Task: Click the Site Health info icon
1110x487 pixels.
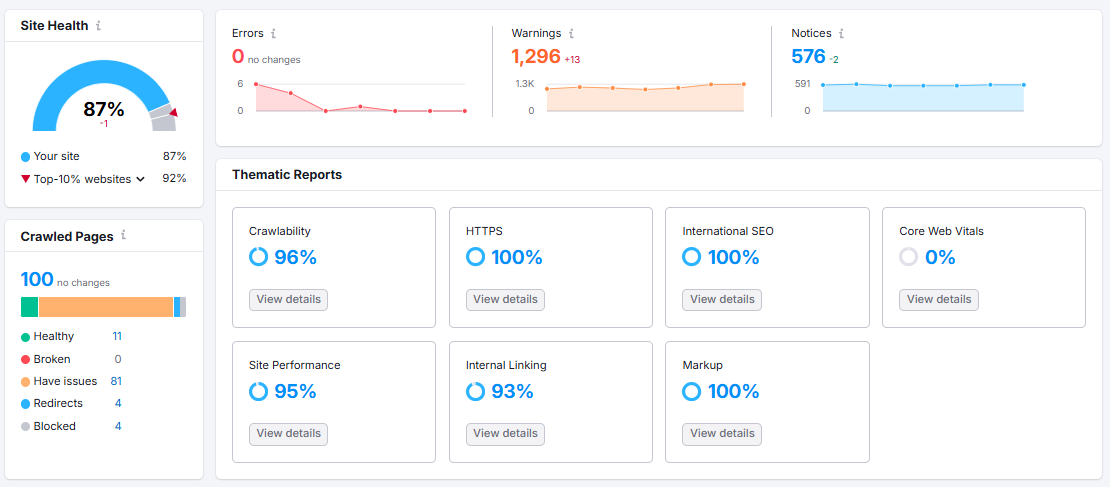Action: tap(98, 26)
